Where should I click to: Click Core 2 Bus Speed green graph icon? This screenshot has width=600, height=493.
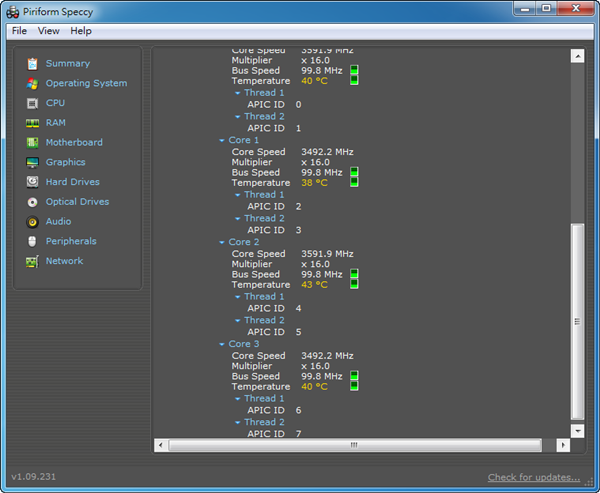(354, 273)
